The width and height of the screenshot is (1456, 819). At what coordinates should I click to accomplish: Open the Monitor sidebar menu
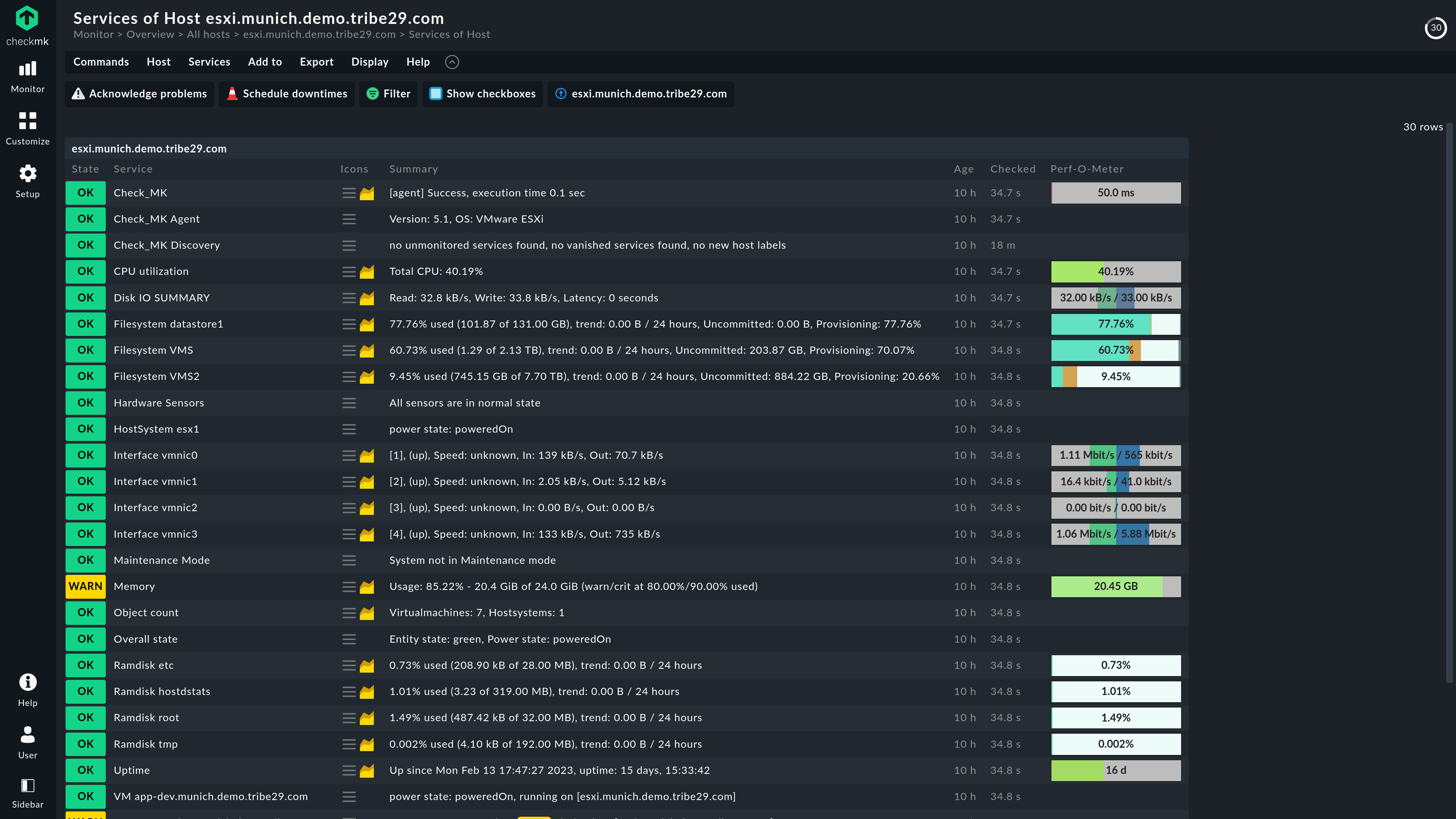pos(27,77)
